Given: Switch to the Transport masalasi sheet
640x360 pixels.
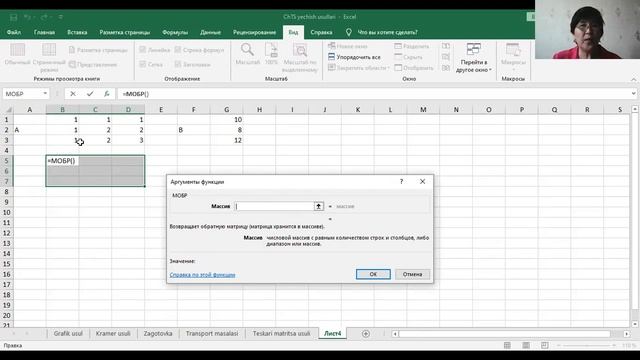Looking at the screenshot, I should coord(212,333).
